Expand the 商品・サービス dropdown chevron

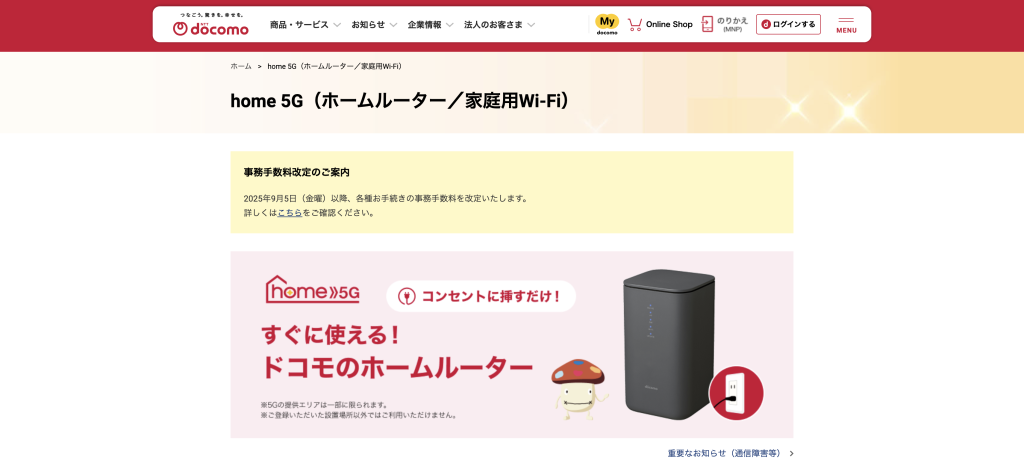pos(337,25)
